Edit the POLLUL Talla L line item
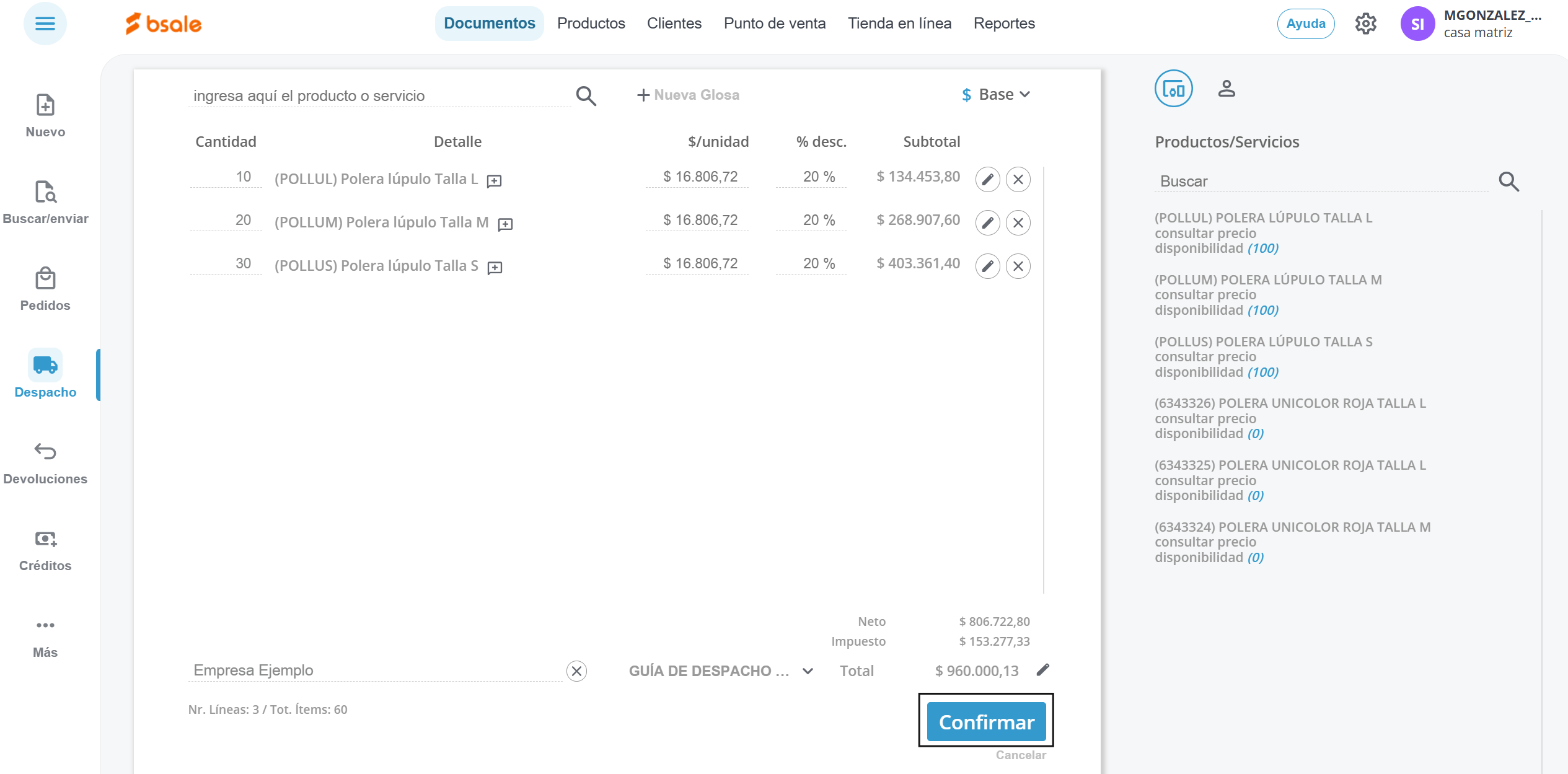Image resolution: width=1568 pixels, height=774 pixels. 987,180
